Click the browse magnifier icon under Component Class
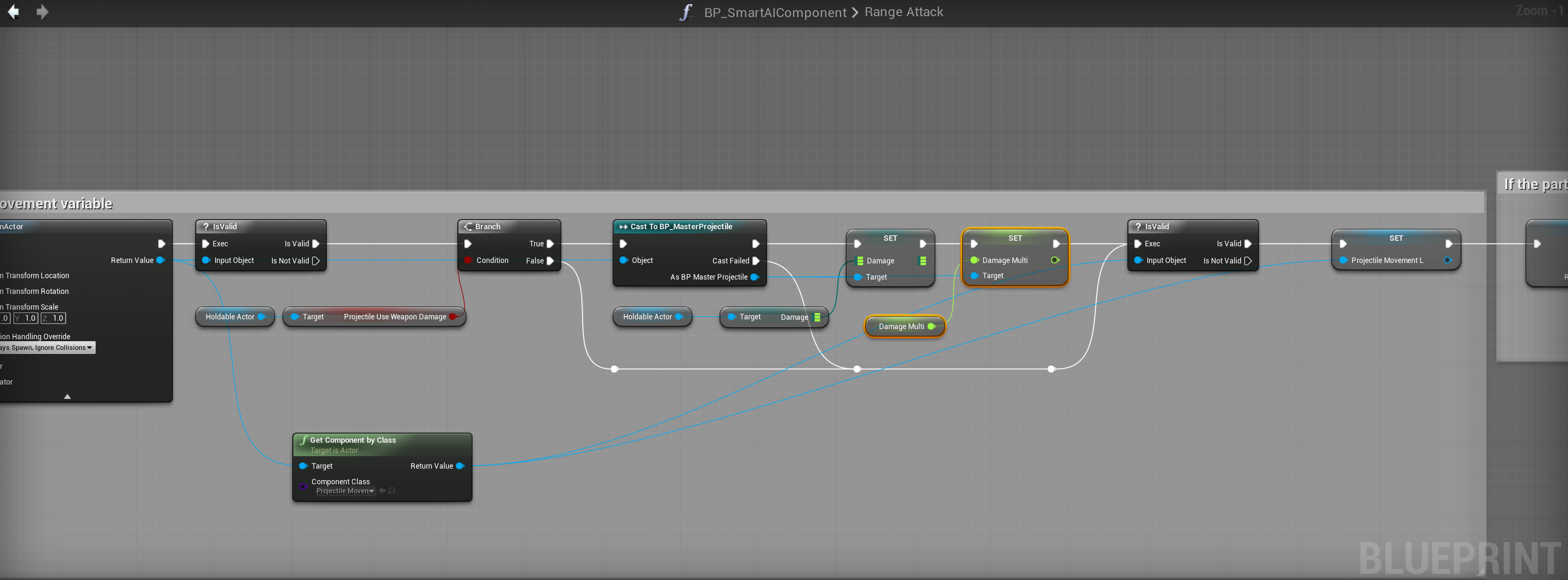Image resolution: width=1568 pixels, height=580 pixels. tap(392, 490)
